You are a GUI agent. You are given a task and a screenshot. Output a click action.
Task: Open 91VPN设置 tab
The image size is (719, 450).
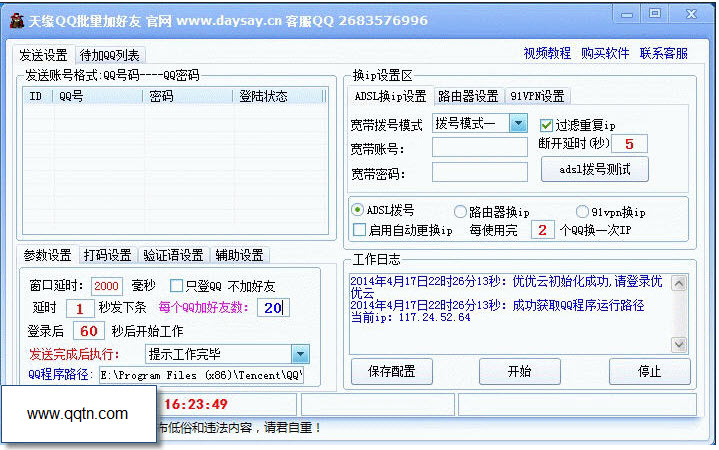[537, 96]
